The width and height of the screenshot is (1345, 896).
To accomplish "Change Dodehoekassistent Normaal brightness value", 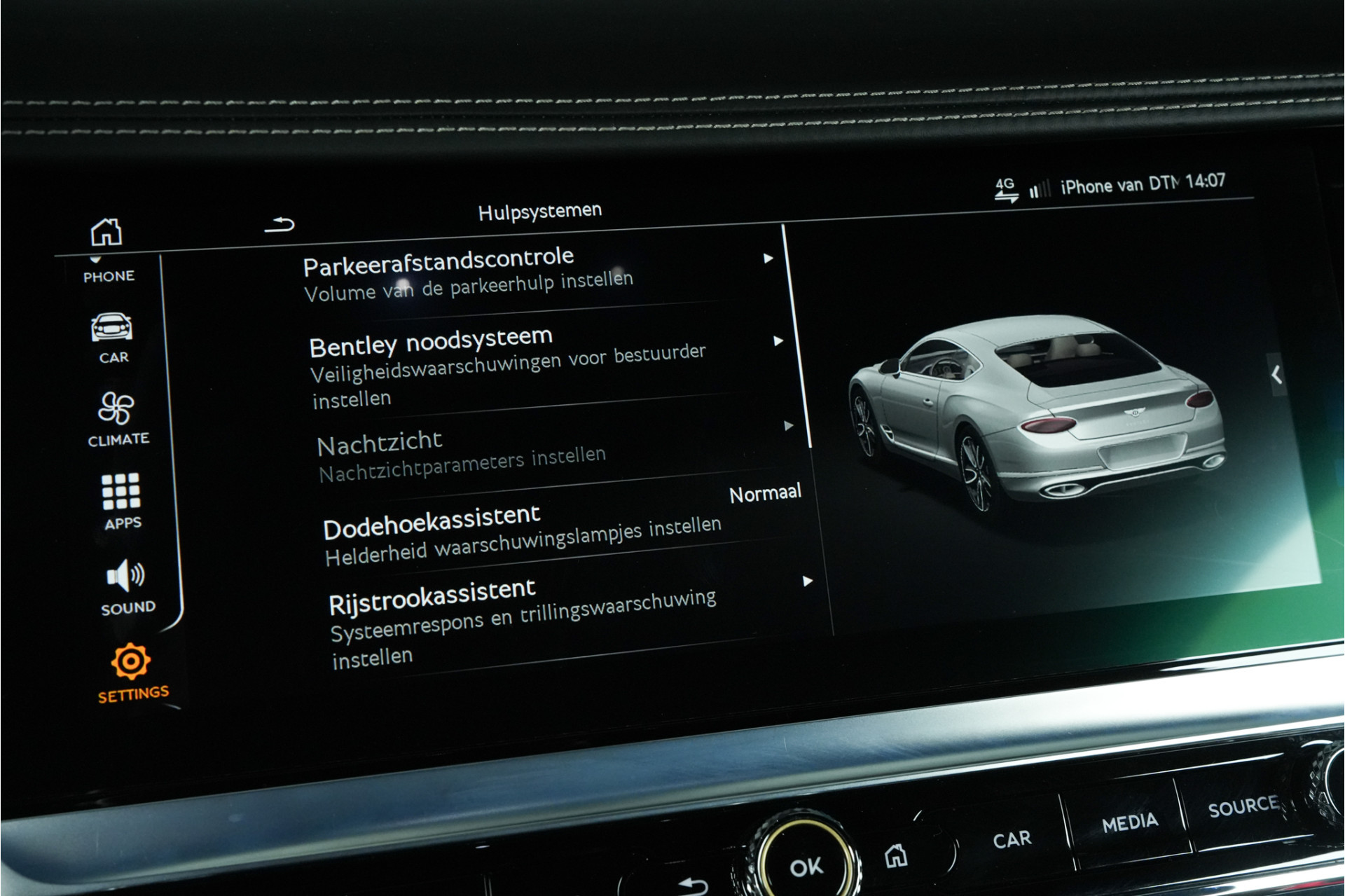I will (x=764, y=495).
